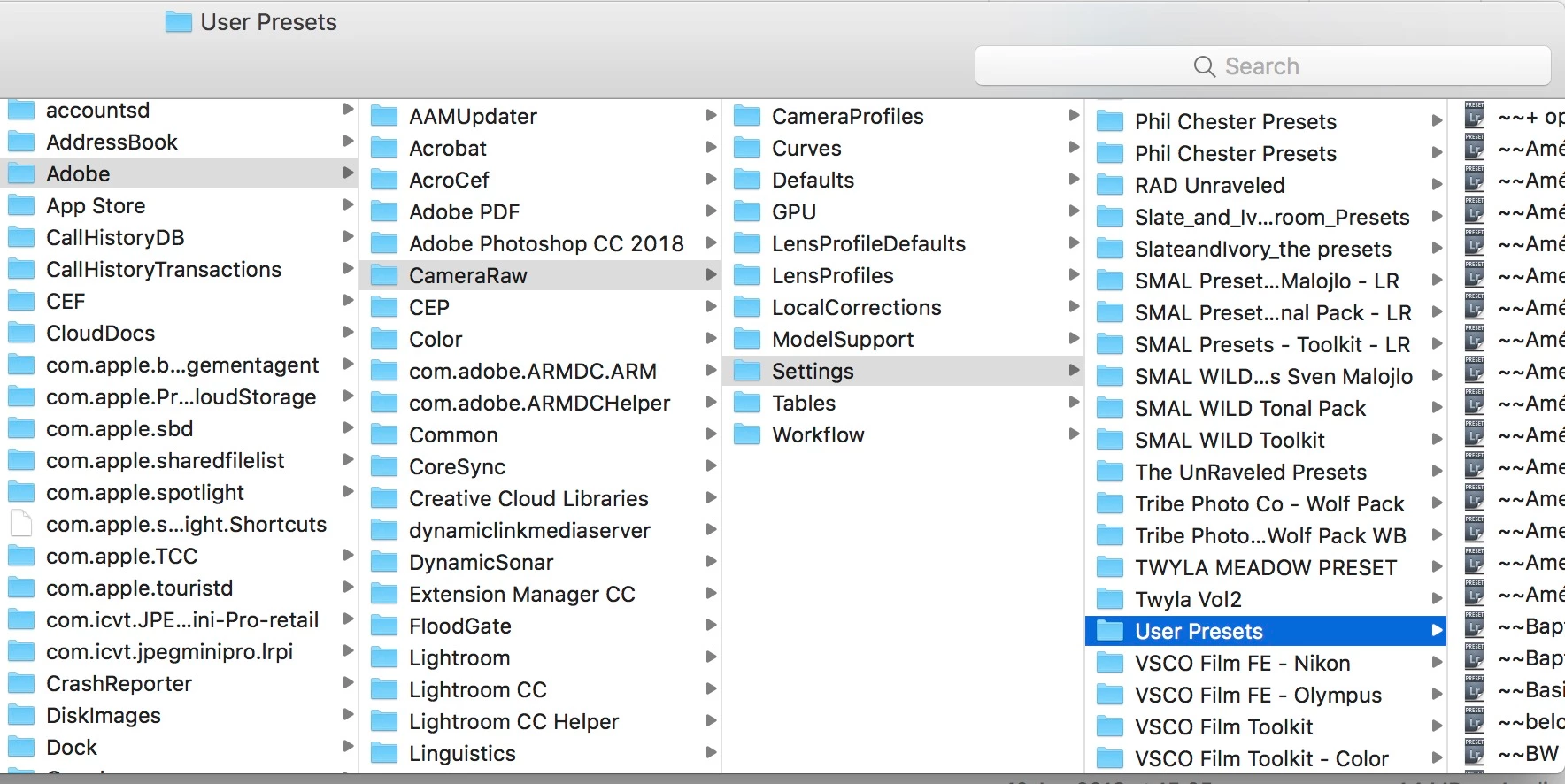Select com.apple.spotlight folder
The image size is (1565, 784).
coord(180,492)
